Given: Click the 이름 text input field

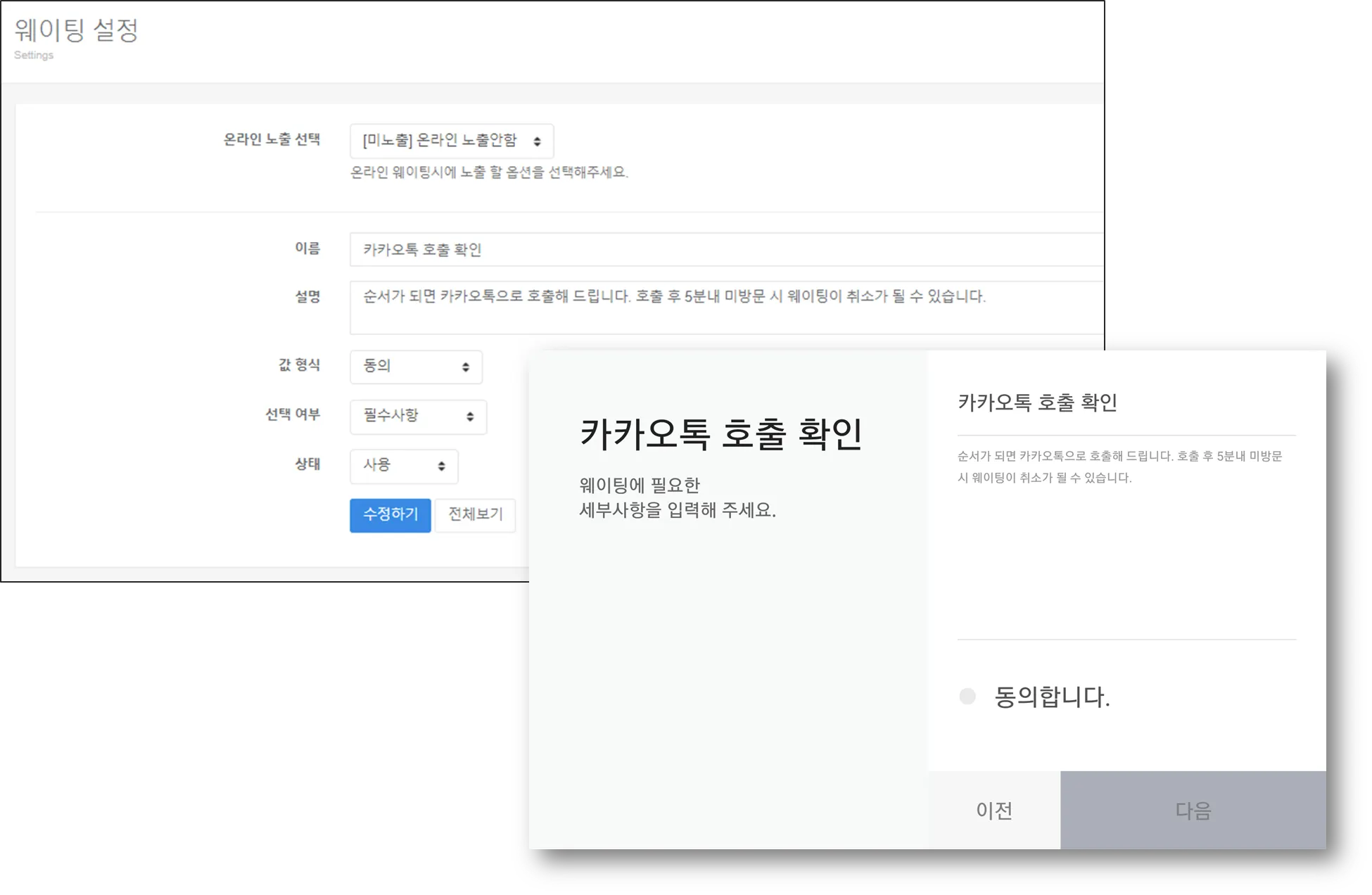Looking at the screenshot, I should click(x=725, y=250).
